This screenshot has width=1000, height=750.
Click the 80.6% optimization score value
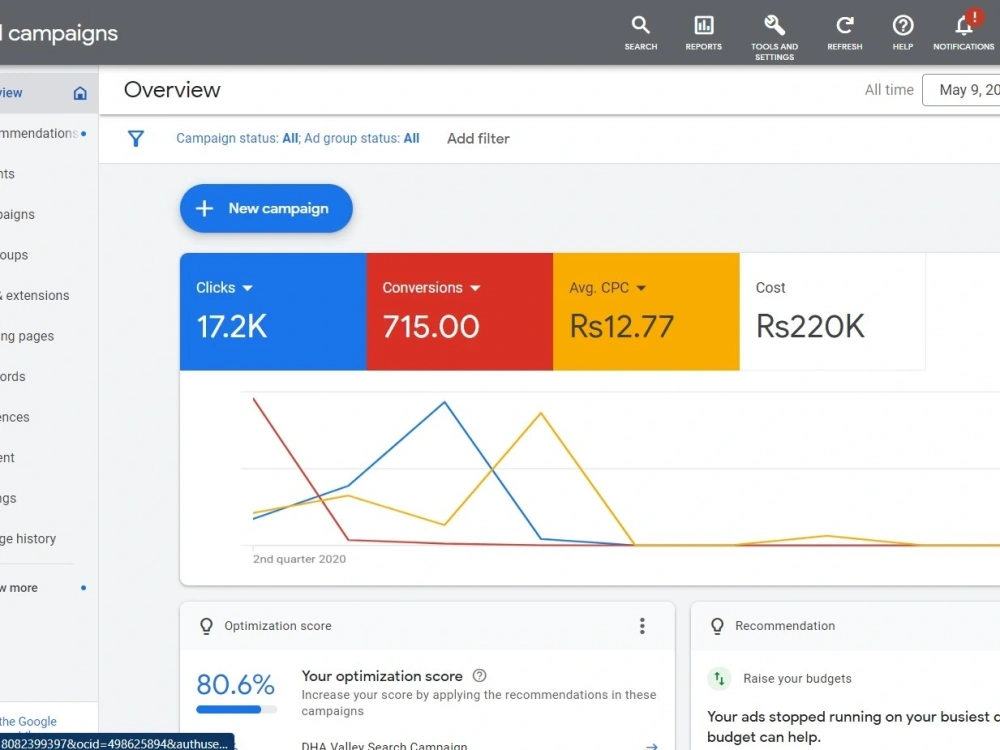click(235, 684)
